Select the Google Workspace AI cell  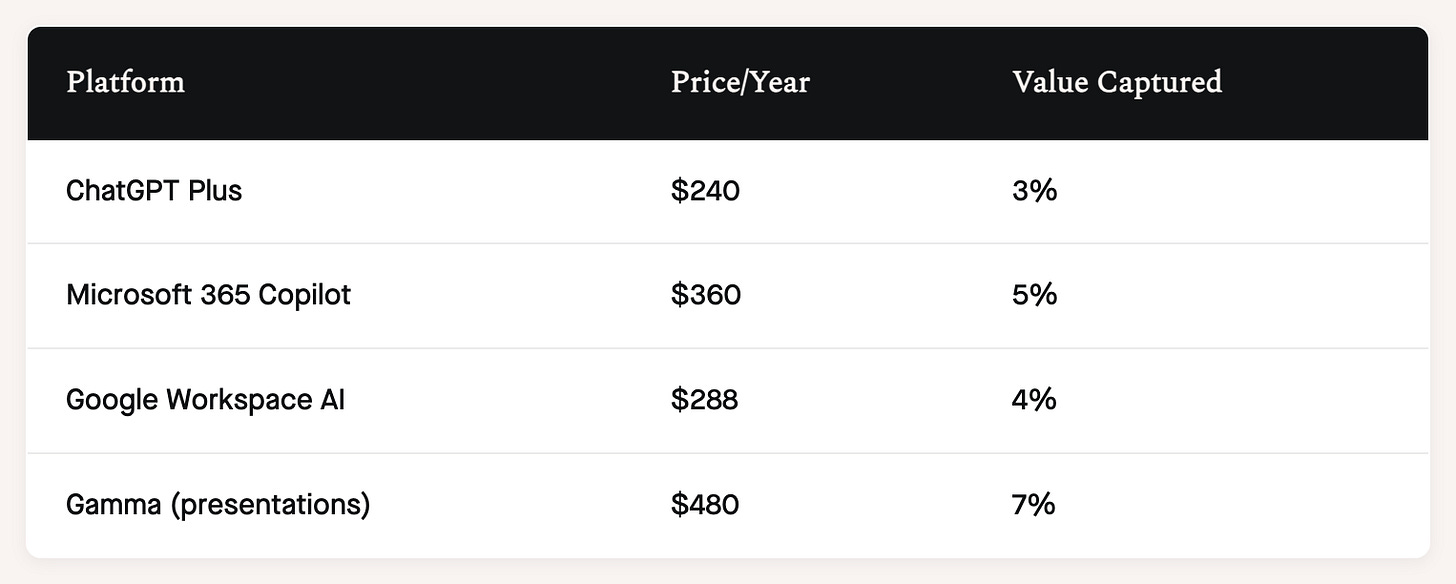tap(205, 400)
